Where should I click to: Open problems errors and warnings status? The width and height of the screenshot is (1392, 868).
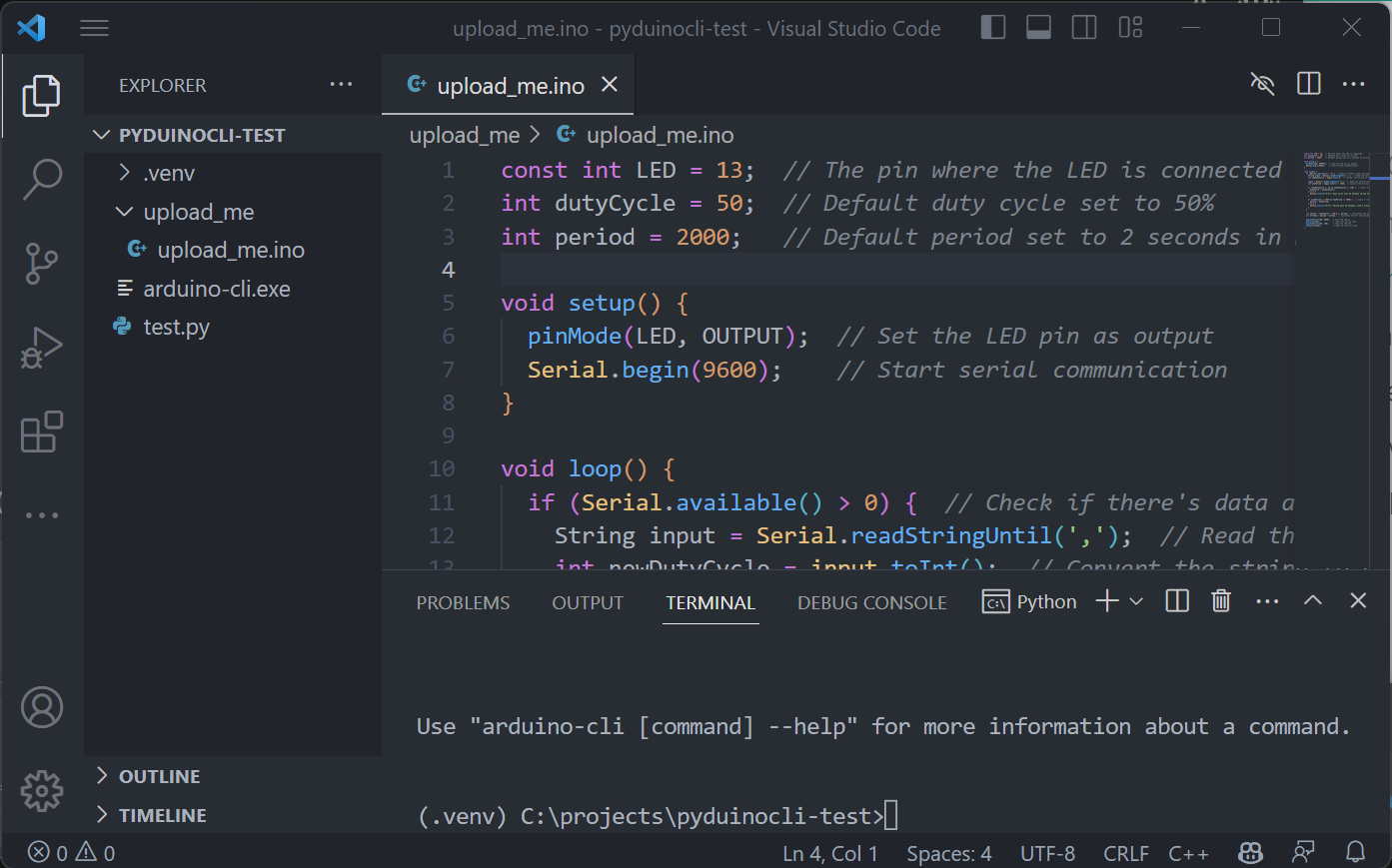click(72, 853)
